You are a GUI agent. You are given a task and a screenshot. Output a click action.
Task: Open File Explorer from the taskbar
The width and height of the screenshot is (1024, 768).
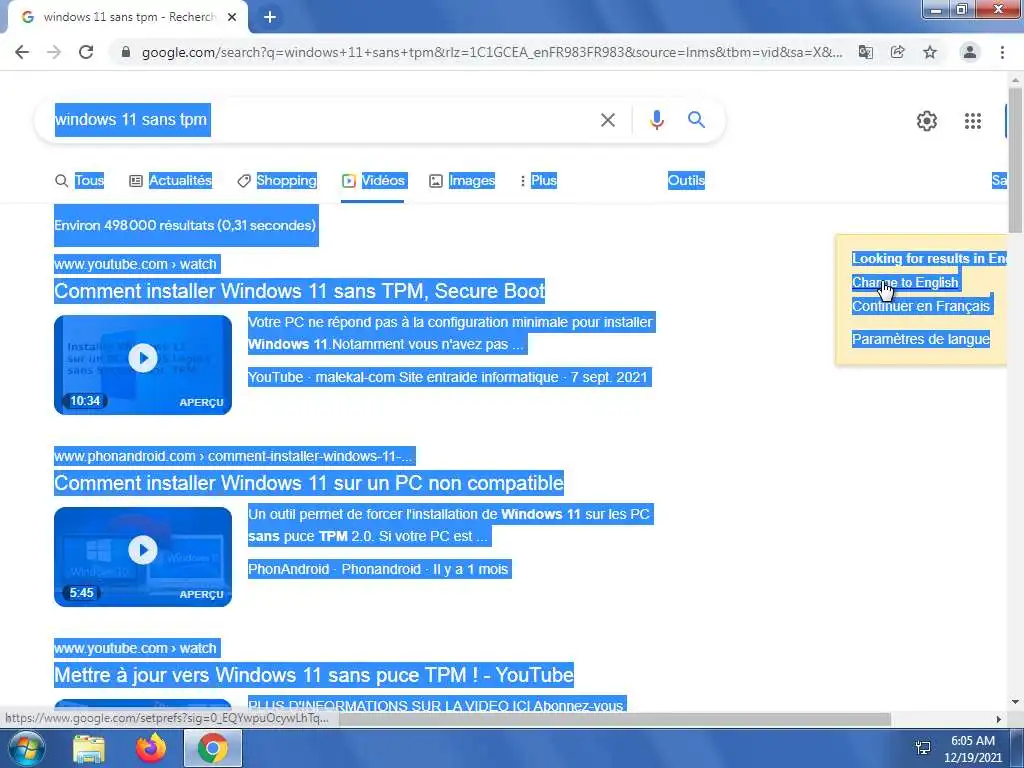tap(89, 748)
